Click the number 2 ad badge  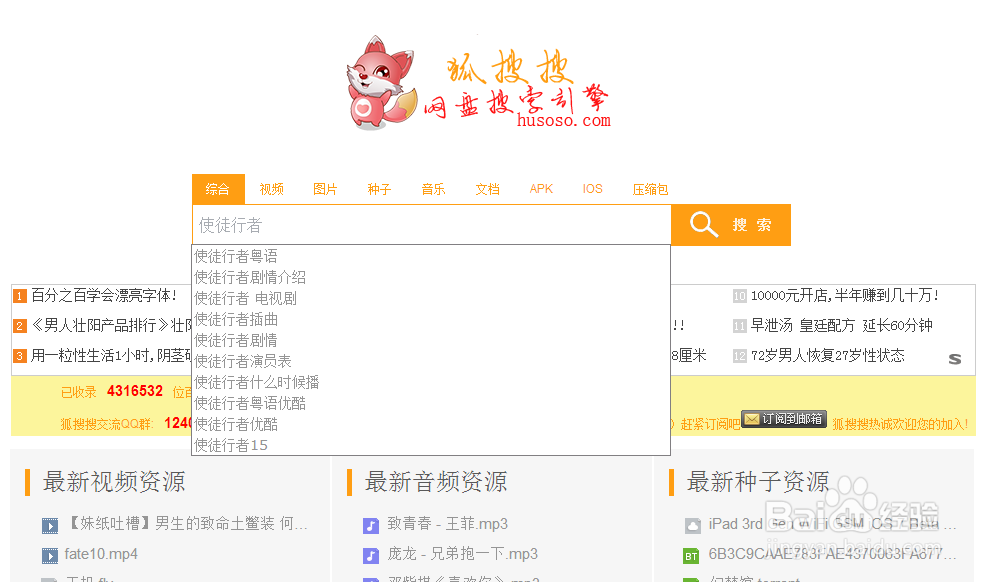[x=20, y=326]
